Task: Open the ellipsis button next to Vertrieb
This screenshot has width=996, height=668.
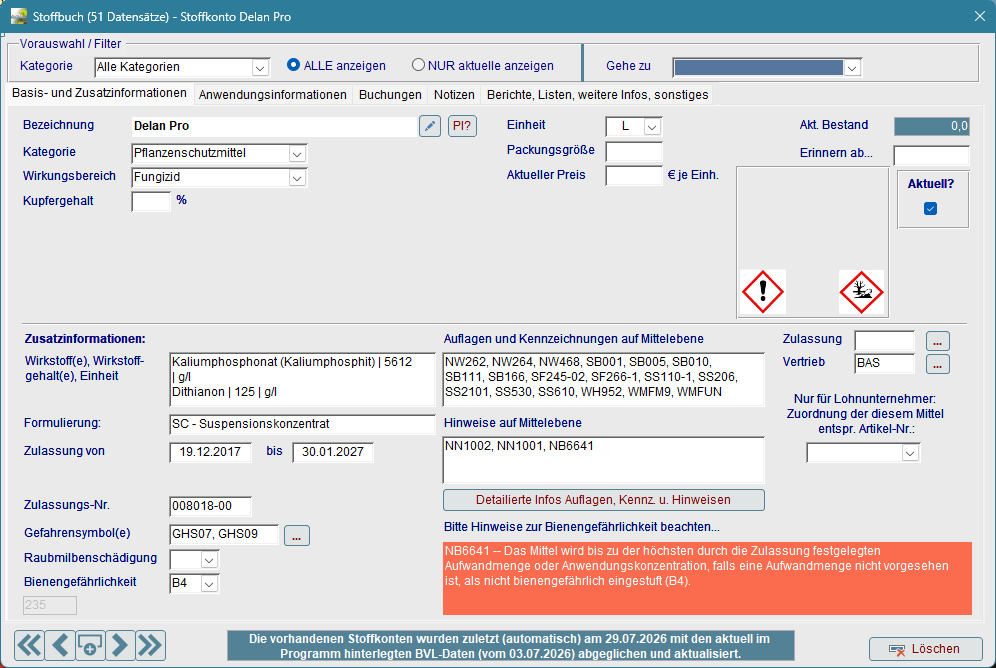Action: click(938, 364)
